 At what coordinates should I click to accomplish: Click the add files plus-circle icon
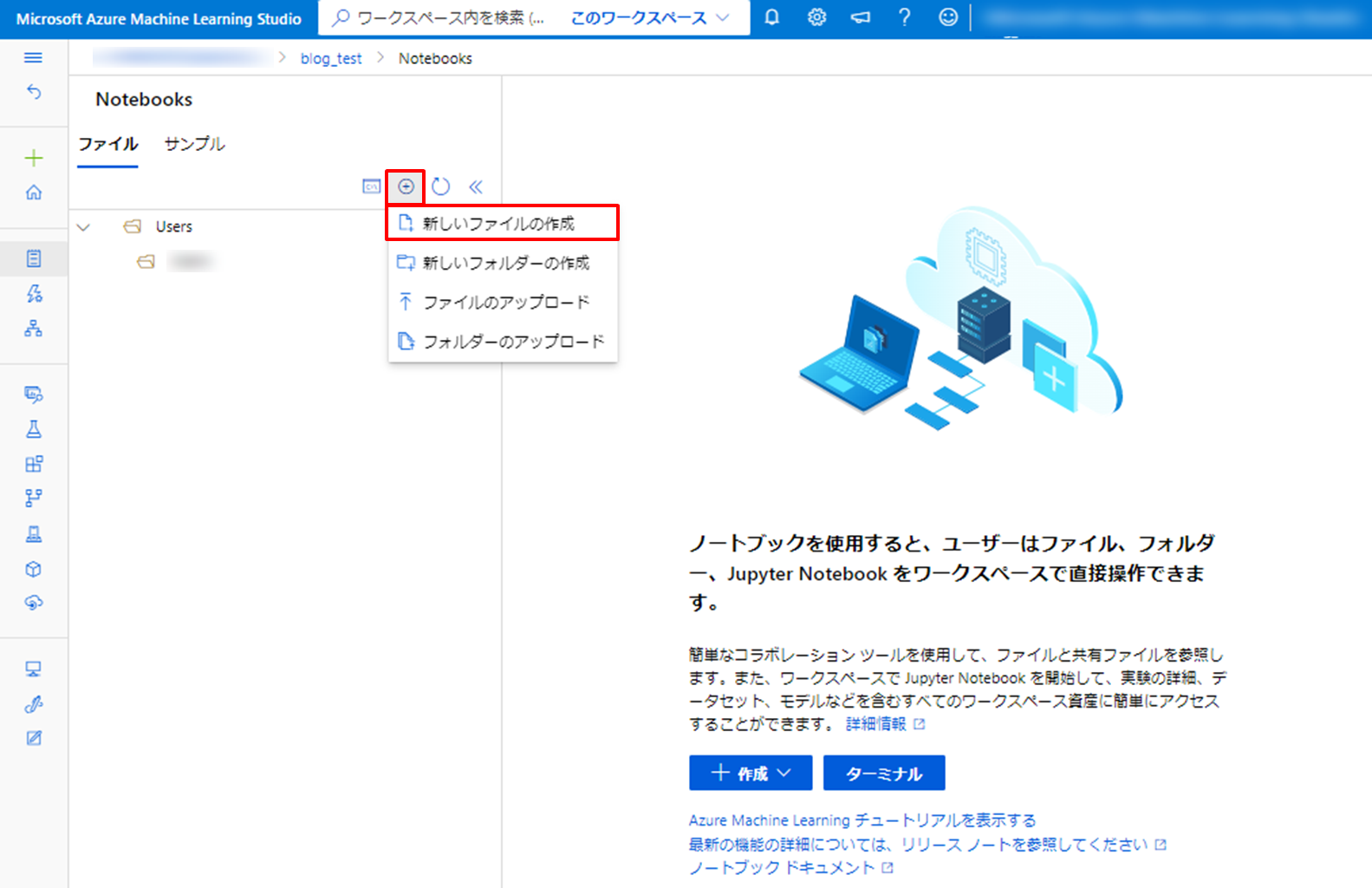(x=406, y=186)
